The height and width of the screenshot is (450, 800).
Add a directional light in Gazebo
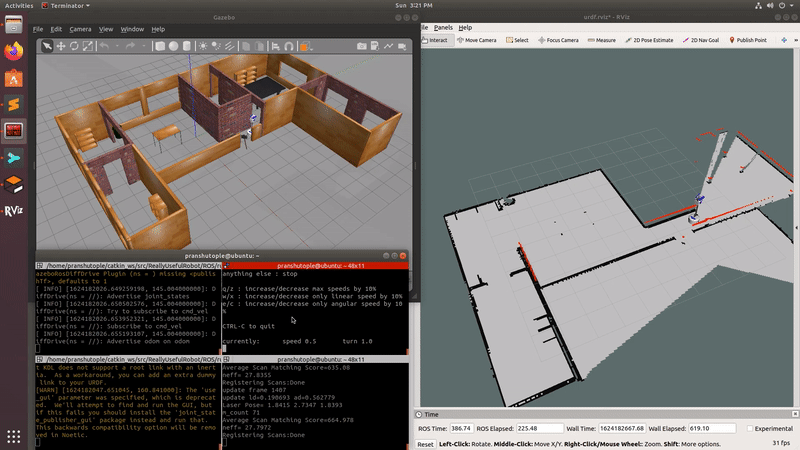tap(230, 46)
